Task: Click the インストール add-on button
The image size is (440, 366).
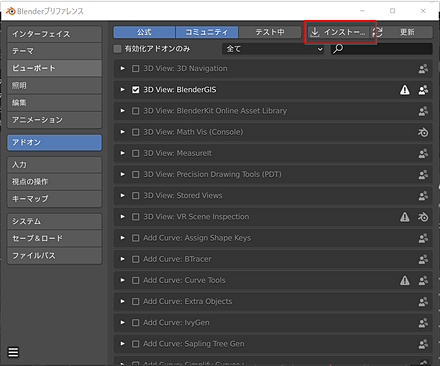Action: click(338, 32)
